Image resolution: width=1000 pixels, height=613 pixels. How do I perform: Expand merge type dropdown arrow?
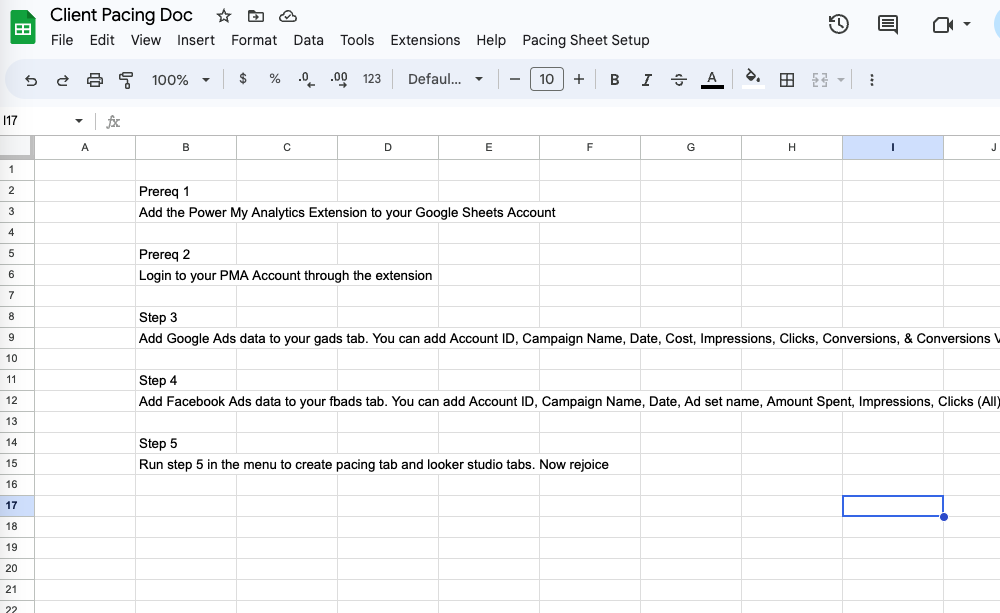pos(841,80)
